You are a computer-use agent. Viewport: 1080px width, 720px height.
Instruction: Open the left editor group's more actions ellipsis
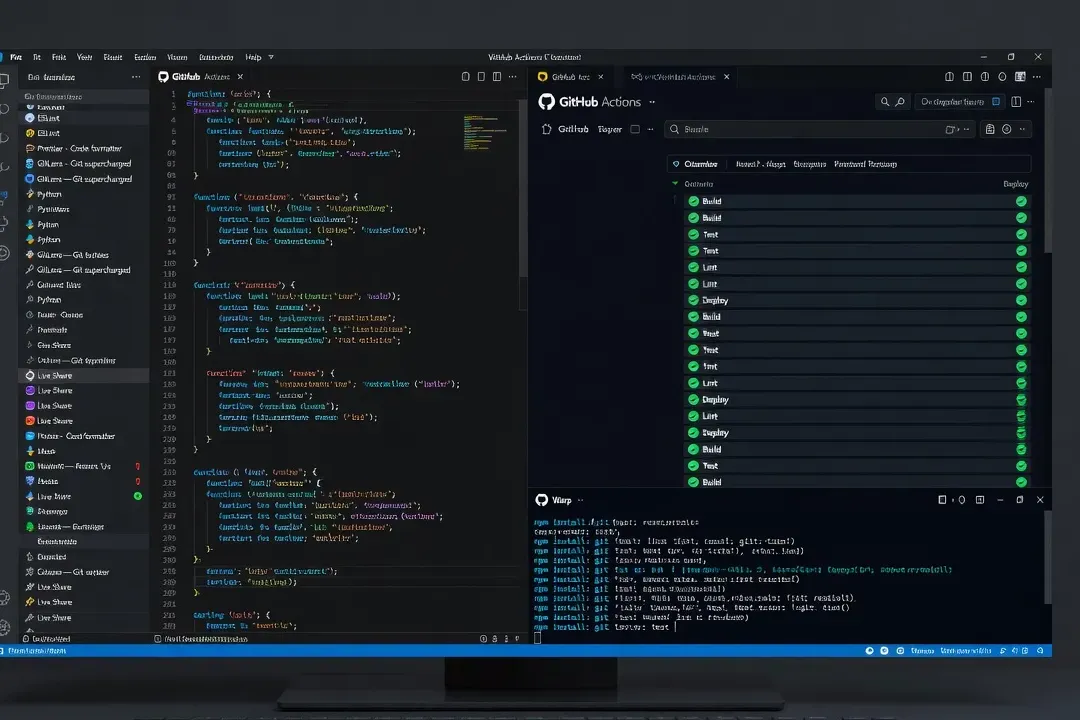(x=512, y=76)
